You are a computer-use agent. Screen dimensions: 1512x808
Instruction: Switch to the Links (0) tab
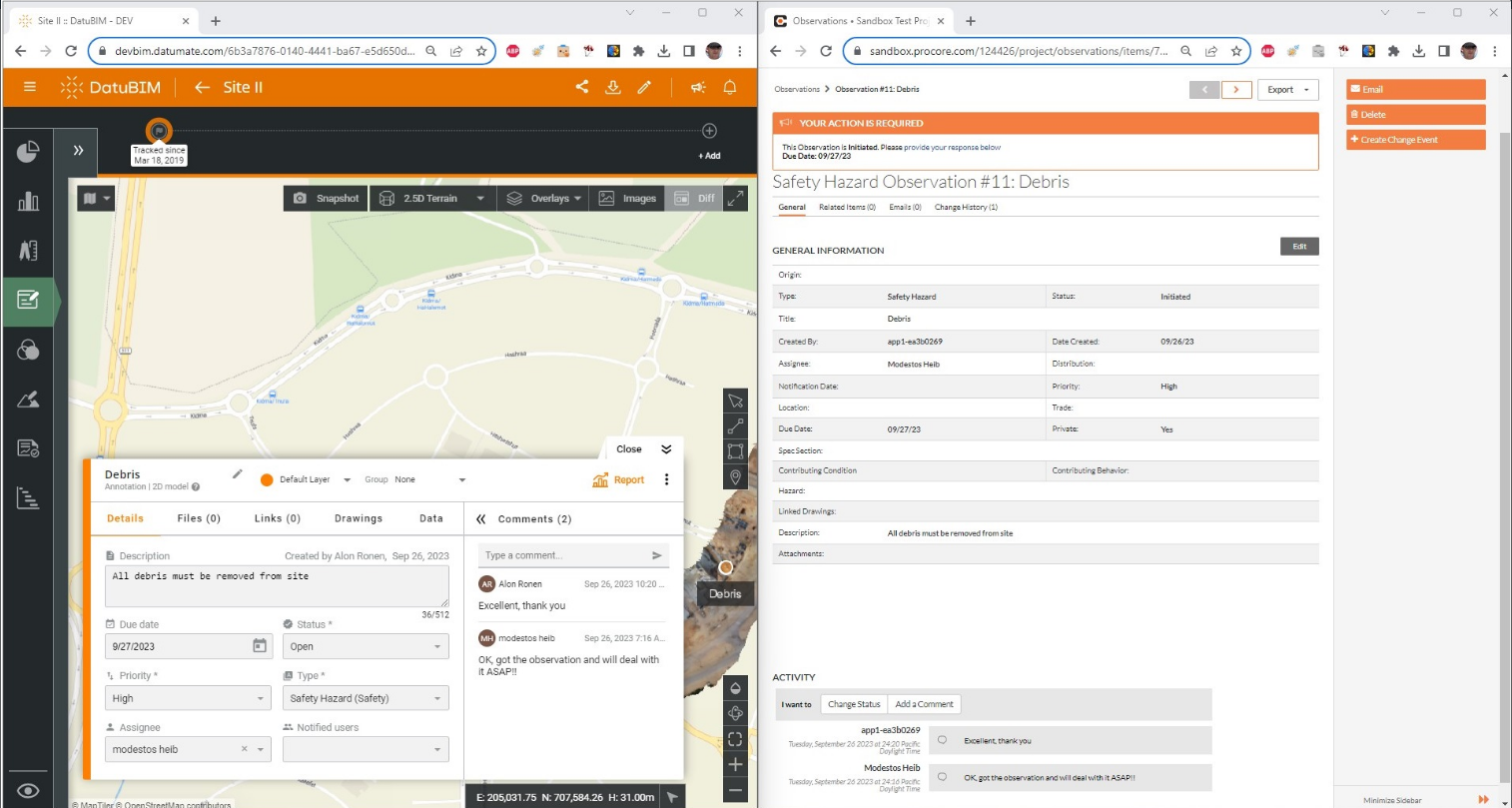[277, 518]
